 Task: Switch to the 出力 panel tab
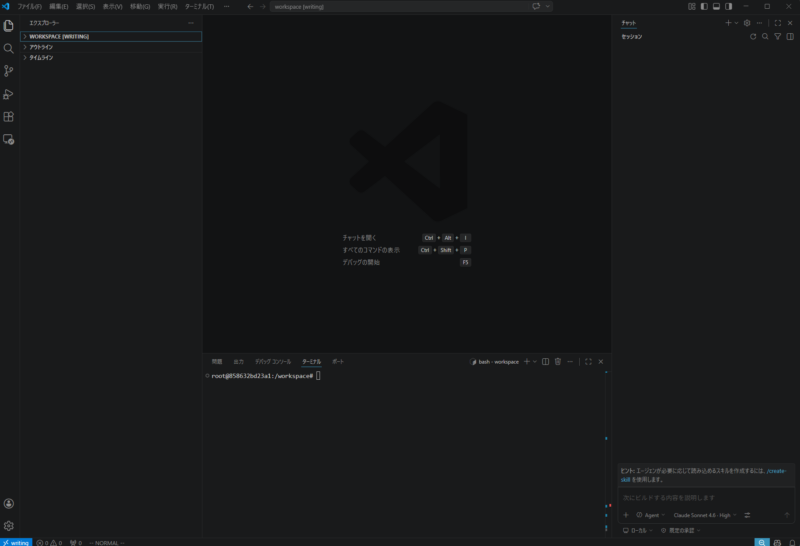[x=238, y=362]
